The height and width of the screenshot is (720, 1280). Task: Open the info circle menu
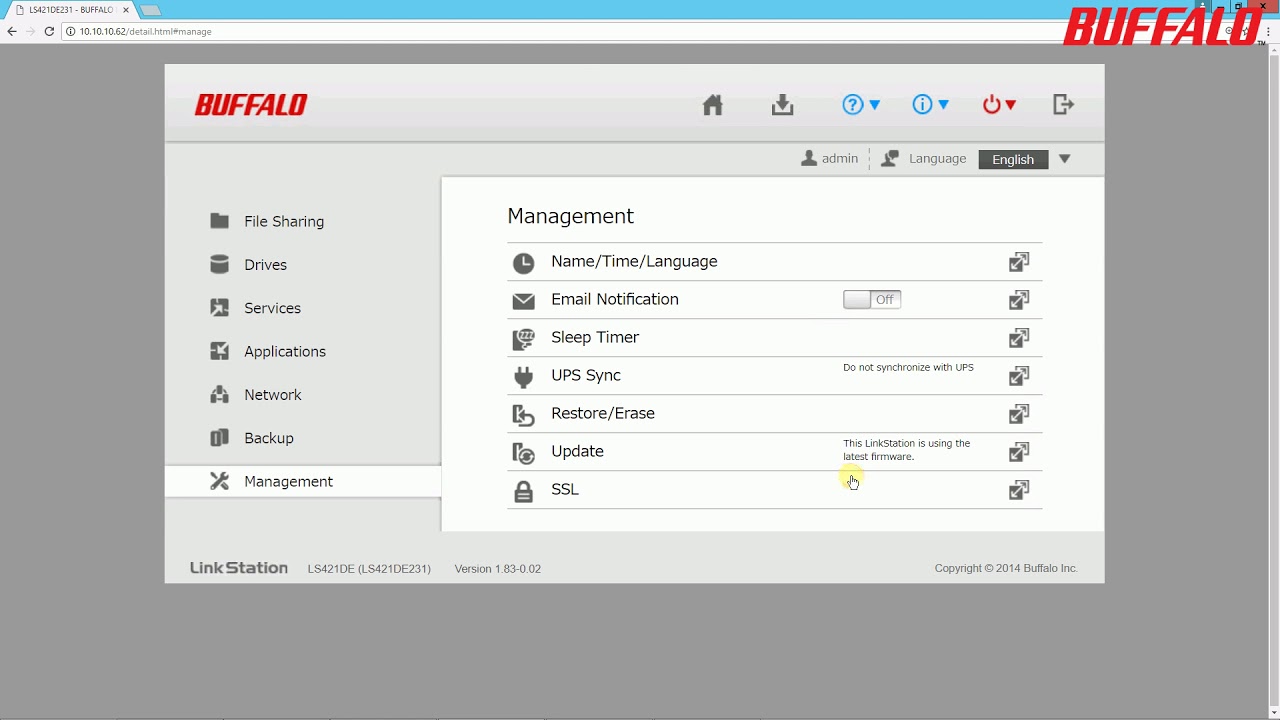(x=931, y=105)
